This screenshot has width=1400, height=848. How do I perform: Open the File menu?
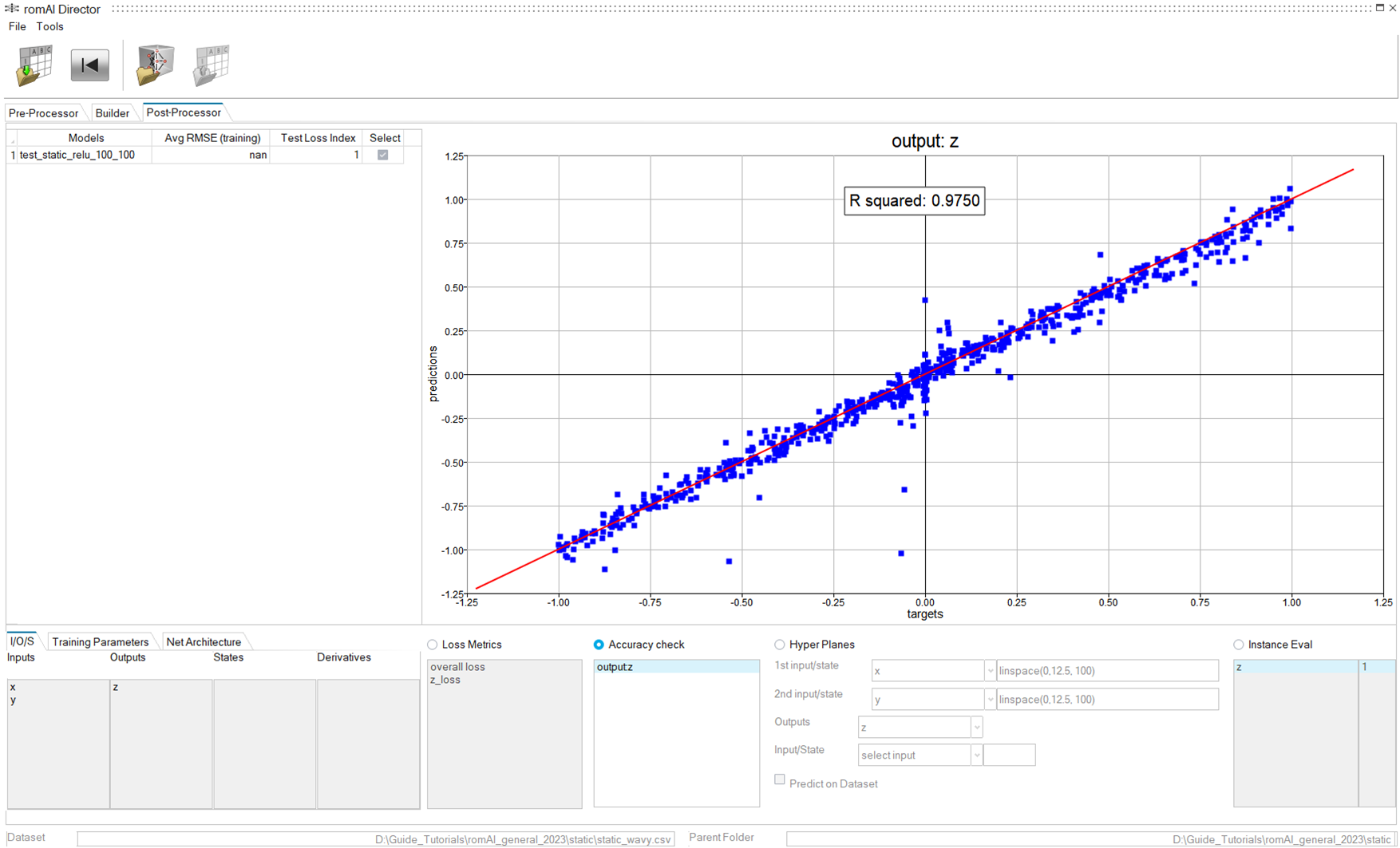[17, 26]
